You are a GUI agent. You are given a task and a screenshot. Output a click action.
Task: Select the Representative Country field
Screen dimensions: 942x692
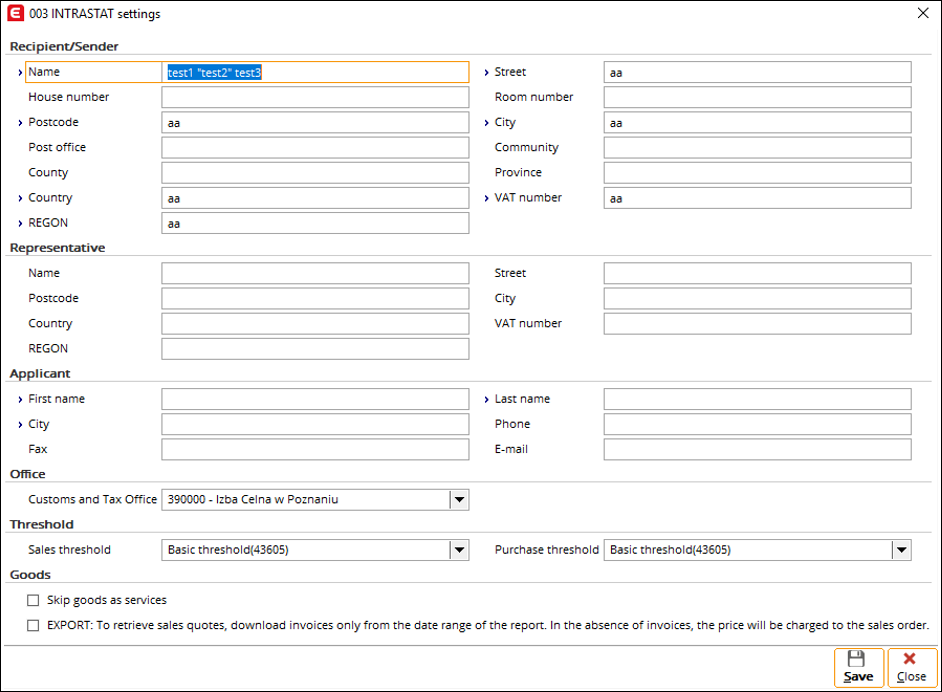pyautogui.click(x=315, y=324)
